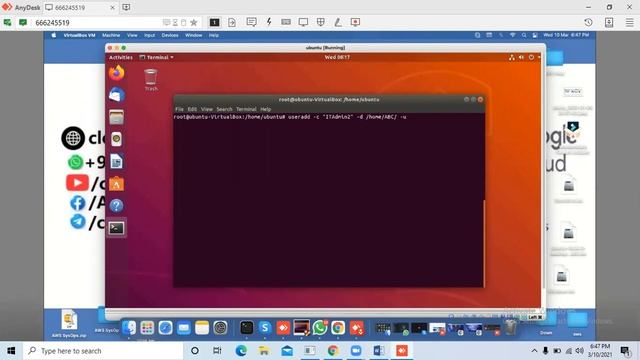Open the Files manager in Ubuntu dock
The height and width of the screenshot is (360, 640).
tap(116, 117)
